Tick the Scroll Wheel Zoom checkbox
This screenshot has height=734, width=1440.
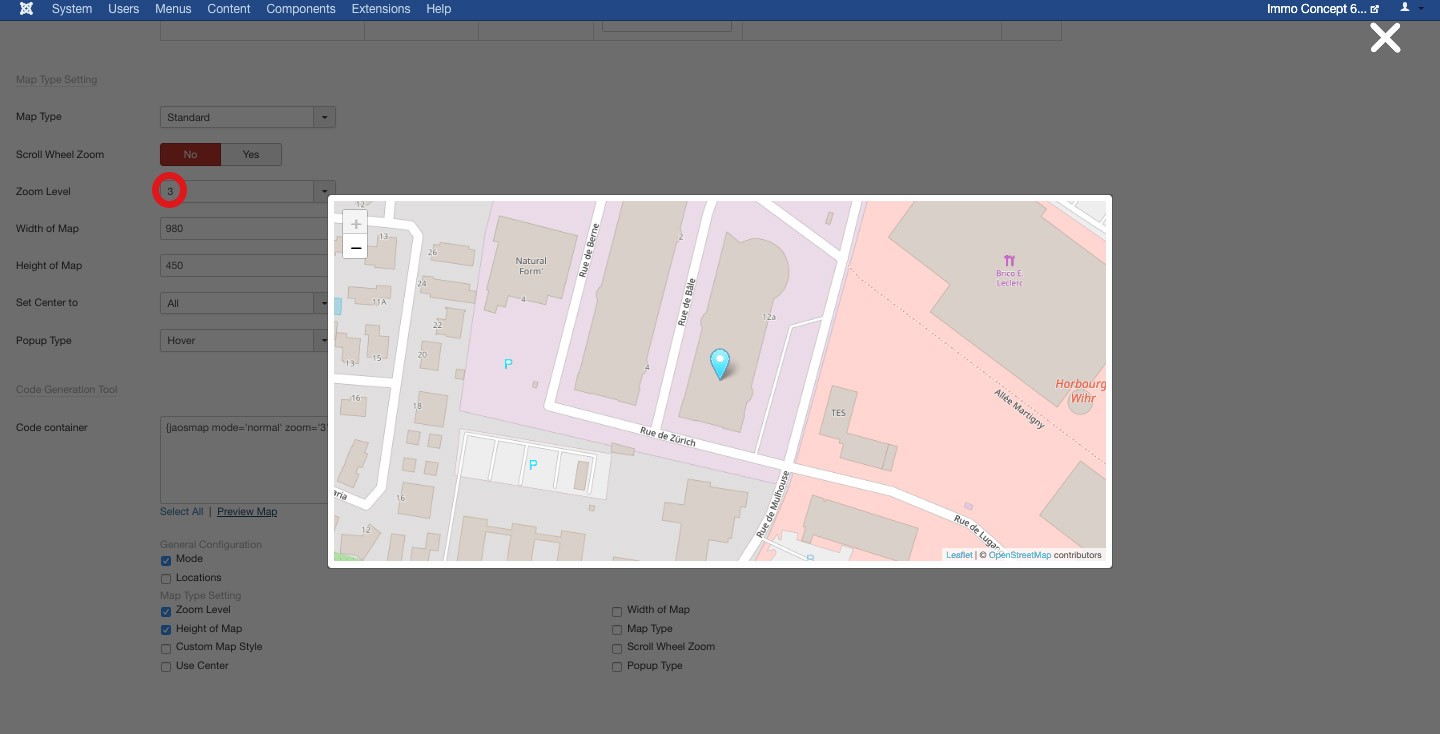click(x=617, y=648)
